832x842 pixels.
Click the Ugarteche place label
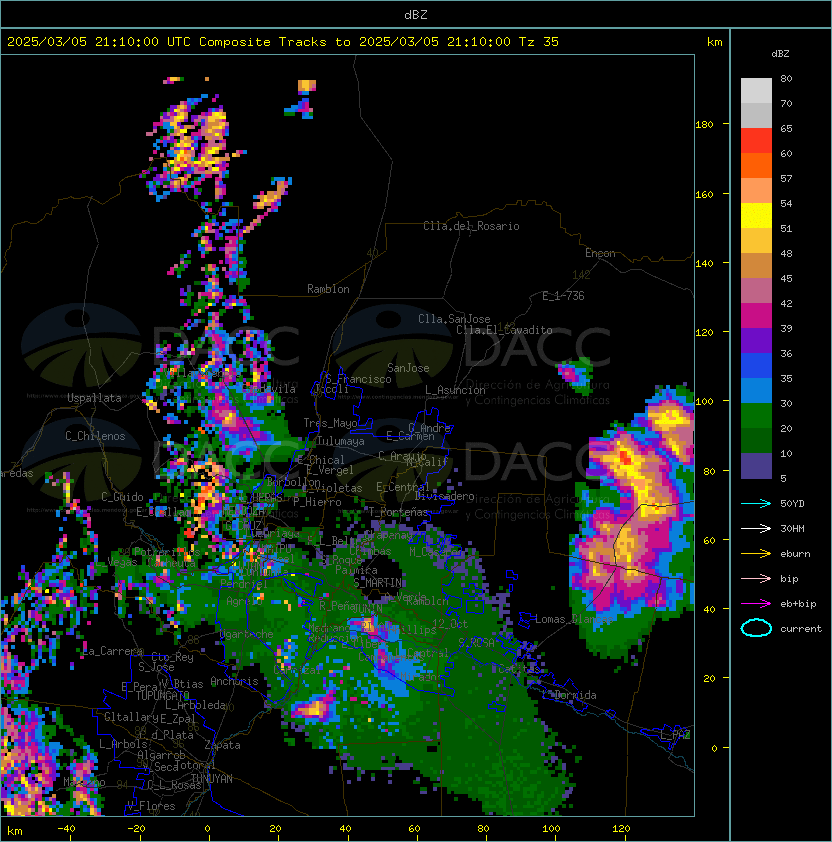(x=247, y=635)
